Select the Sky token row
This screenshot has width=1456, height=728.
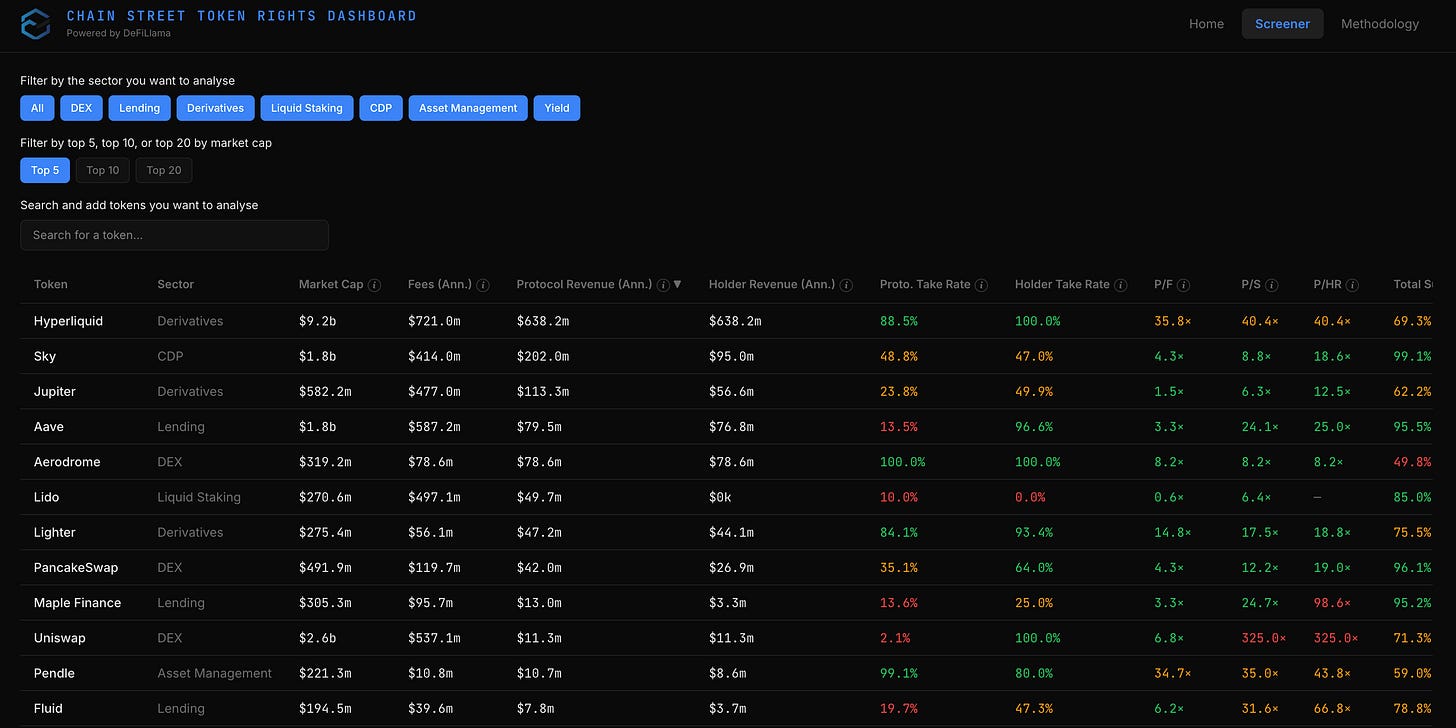[x=728, y=356]
